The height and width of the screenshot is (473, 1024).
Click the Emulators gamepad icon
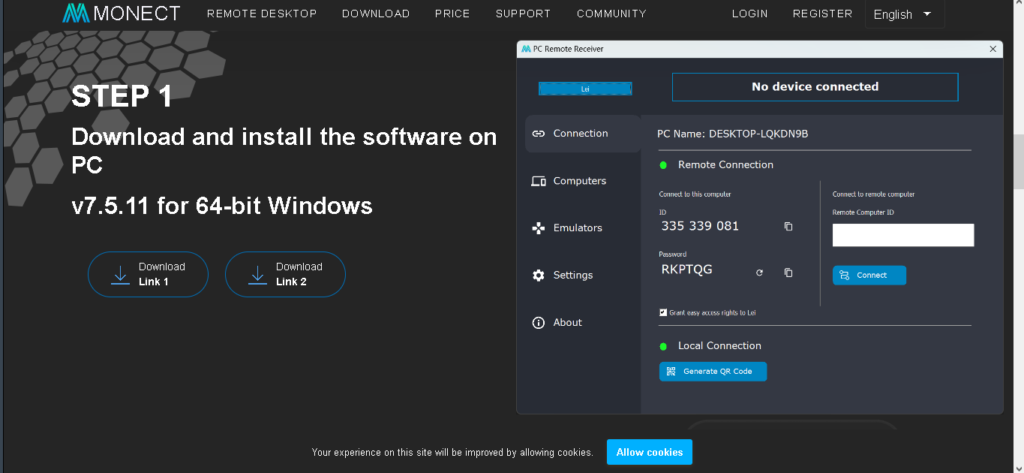pyautogui.click(x=538, y=228)
